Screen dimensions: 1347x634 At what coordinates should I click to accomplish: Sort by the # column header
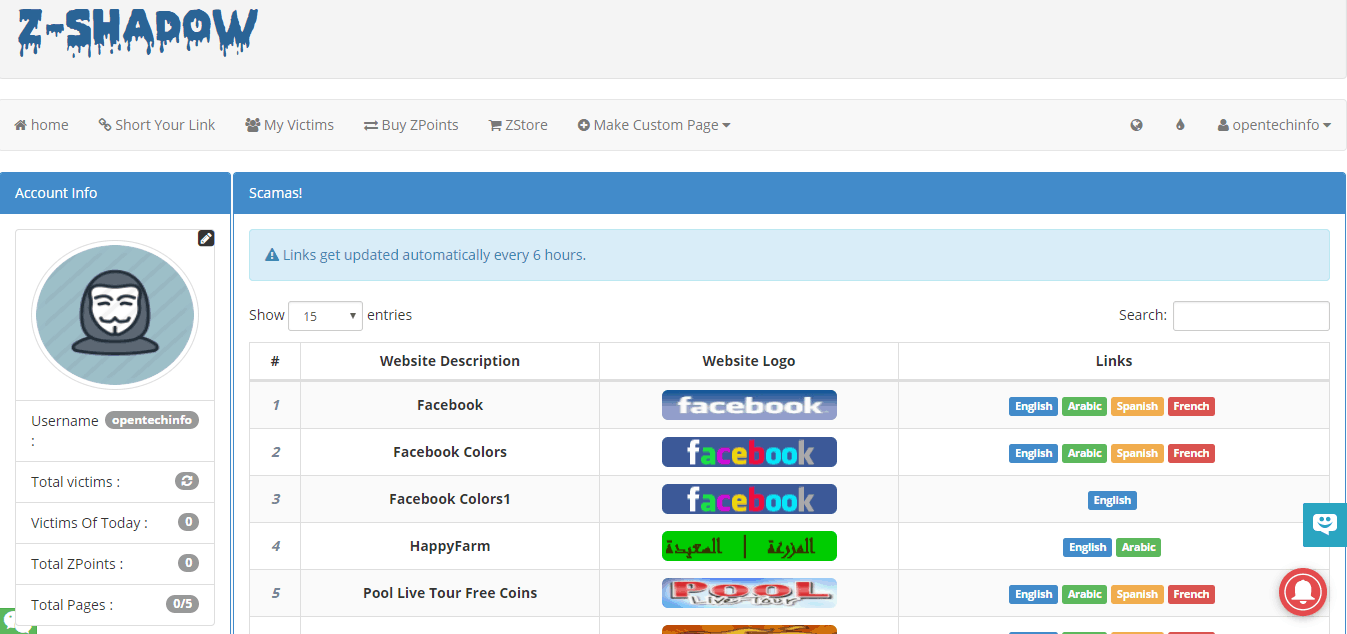pos(275,361)
